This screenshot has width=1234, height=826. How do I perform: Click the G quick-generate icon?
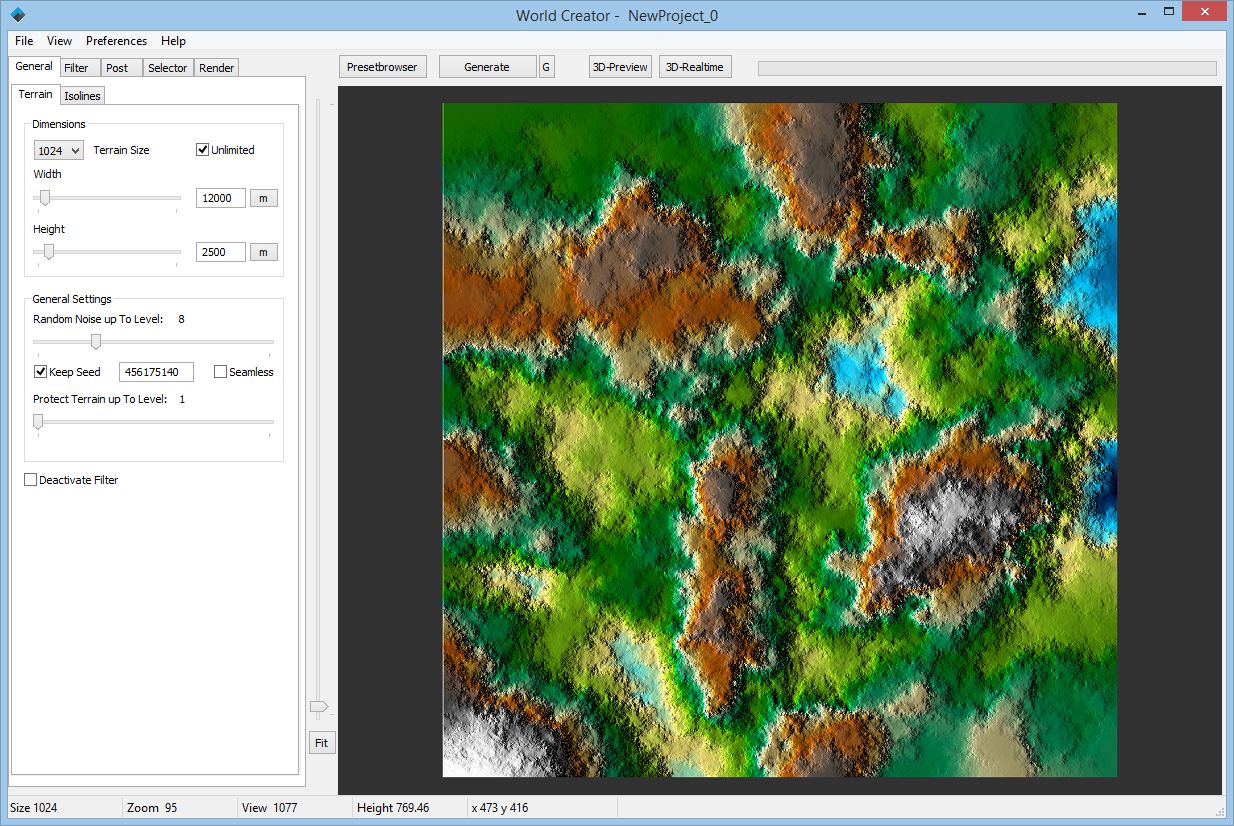(x=546, y=66)
